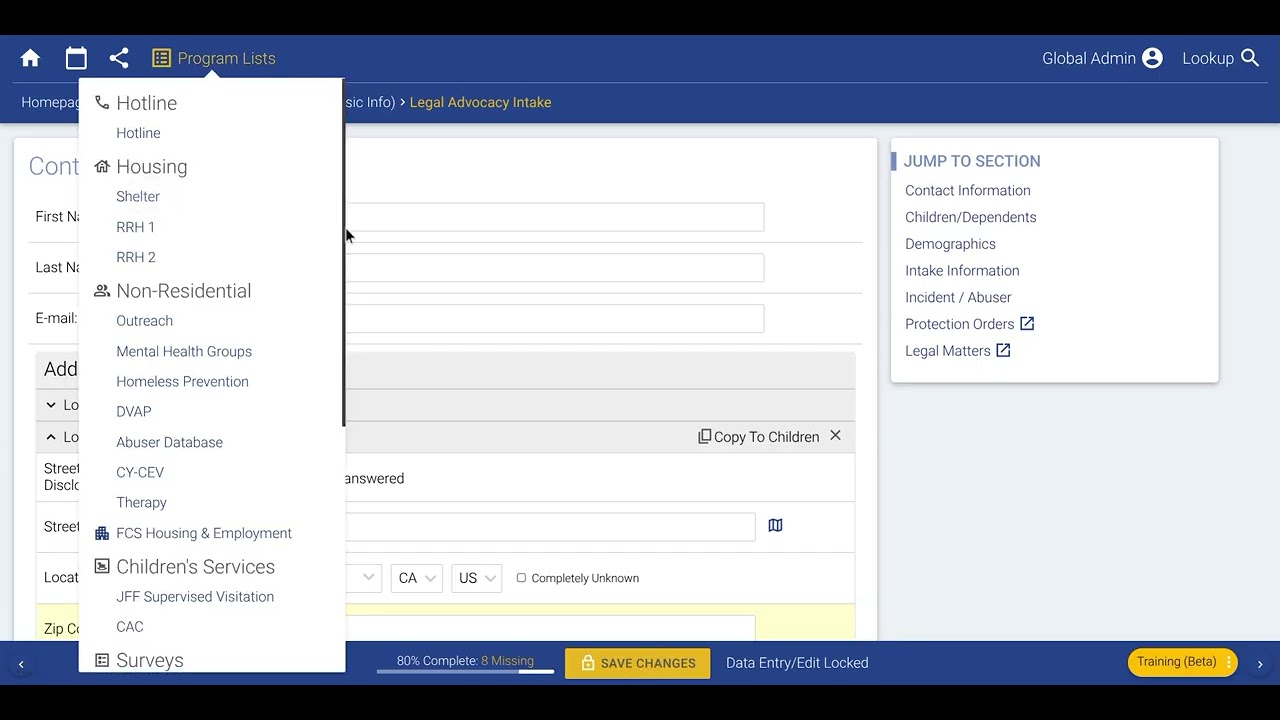Image resolution: width=1280 pixels, height=720 pixels.
Task: Click Legal Advocacy Intake breadcrumb
Action: pos(480,102)
